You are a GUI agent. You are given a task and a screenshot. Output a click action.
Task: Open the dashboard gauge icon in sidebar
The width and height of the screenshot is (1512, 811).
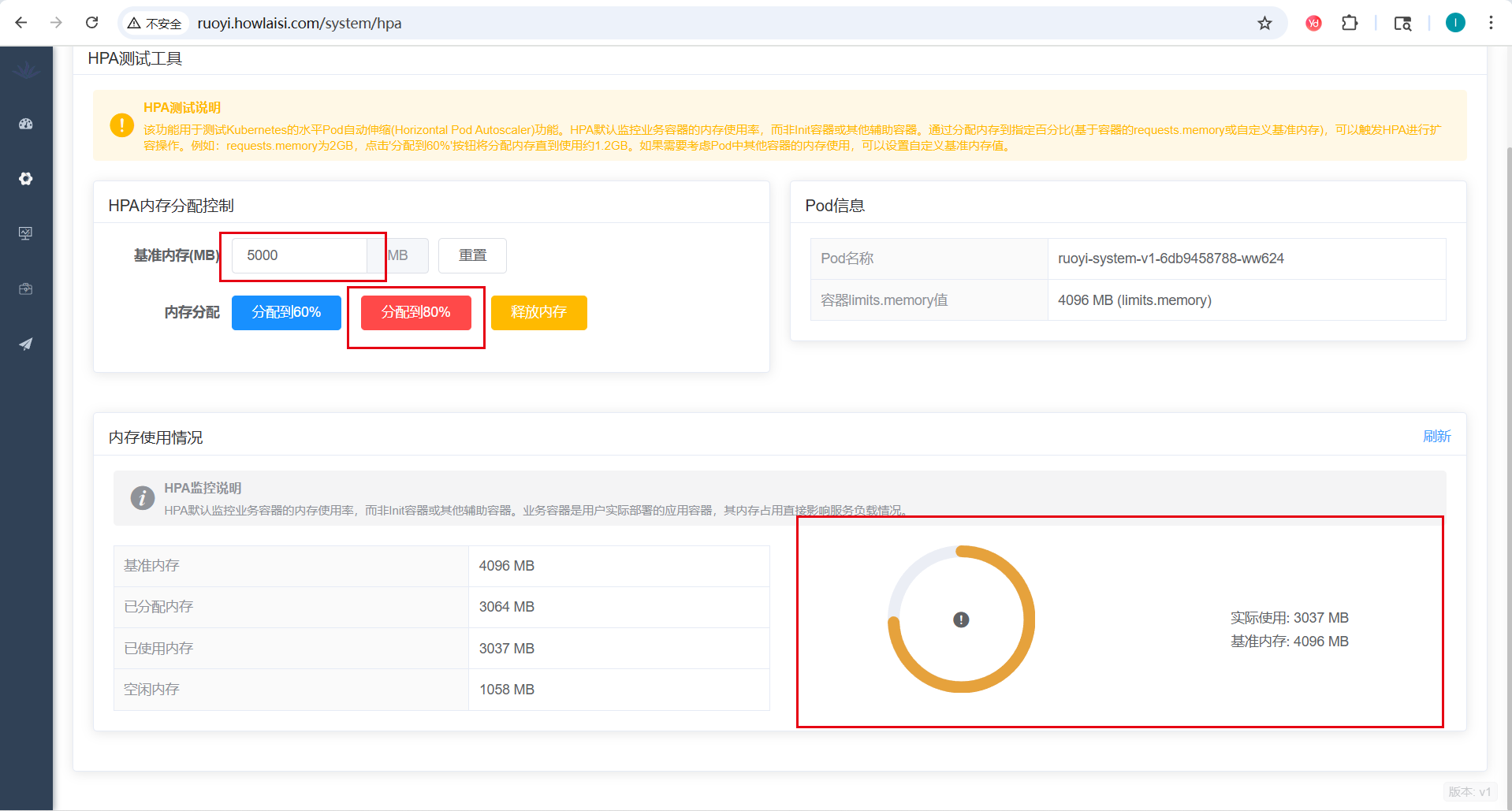[x=26, y=124]
